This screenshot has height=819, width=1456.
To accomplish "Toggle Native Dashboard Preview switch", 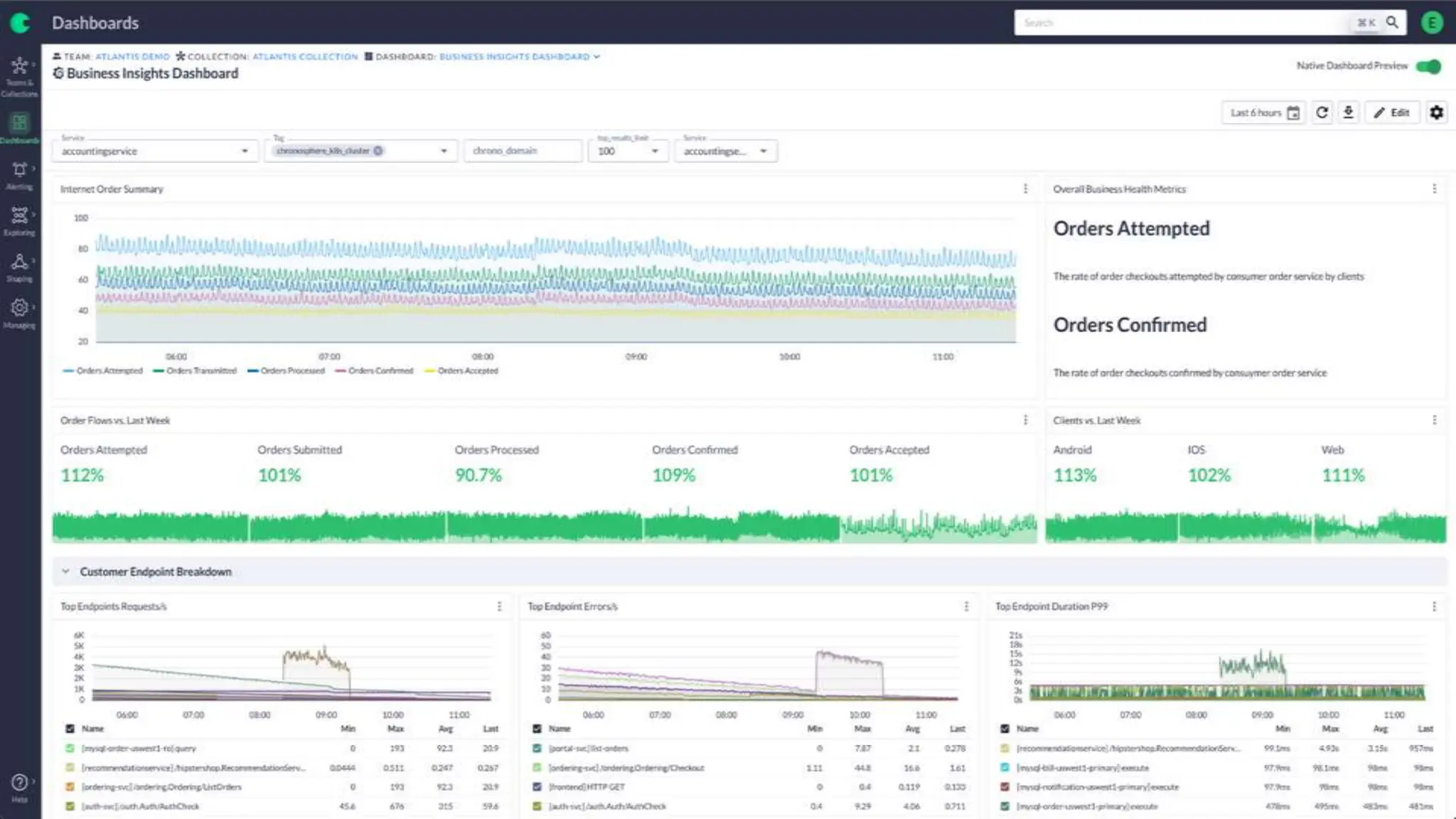I will (x=1428, y=66).
